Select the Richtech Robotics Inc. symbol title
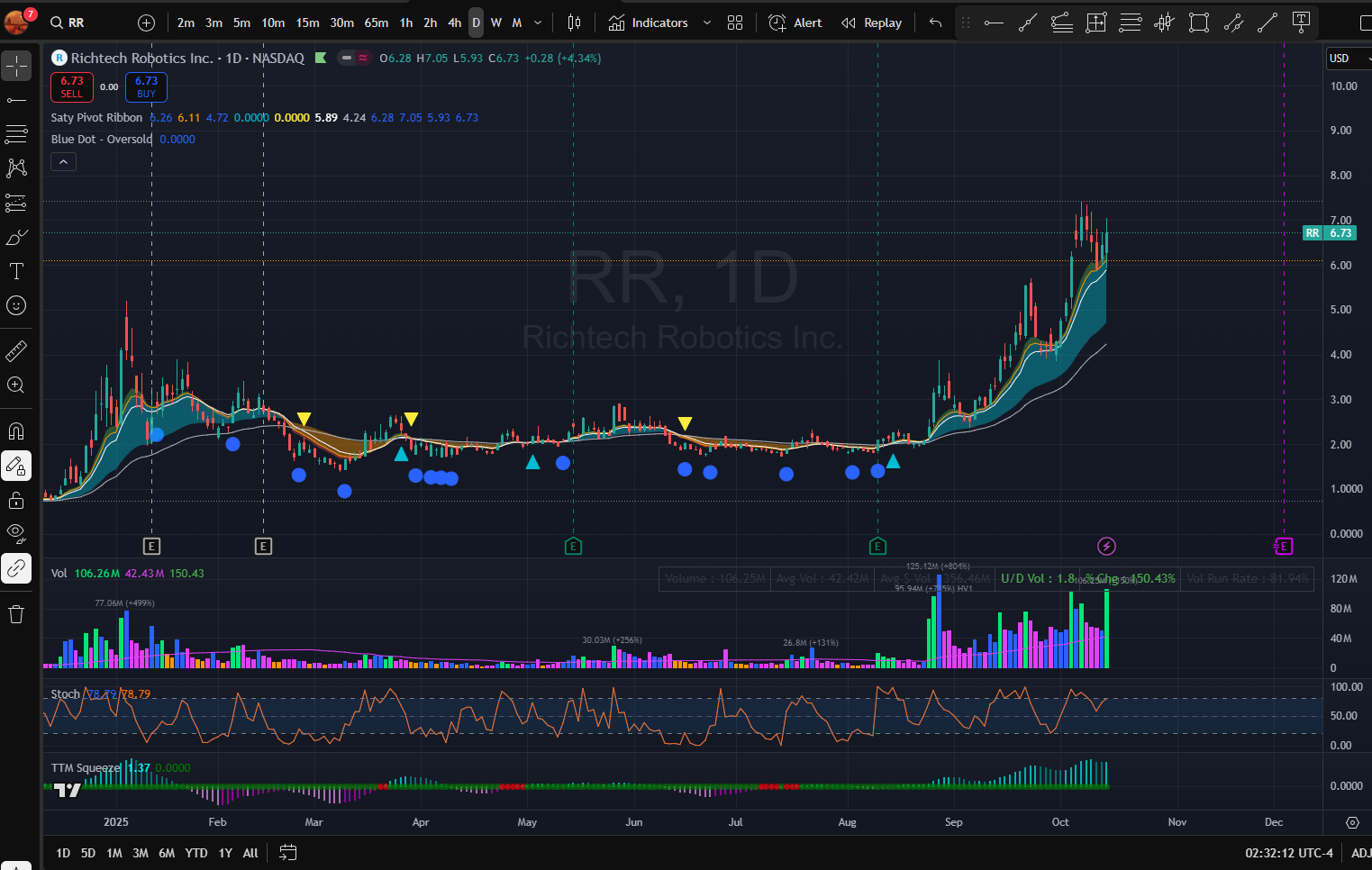This screenshot has width=1372, height=870. point(142,59)
